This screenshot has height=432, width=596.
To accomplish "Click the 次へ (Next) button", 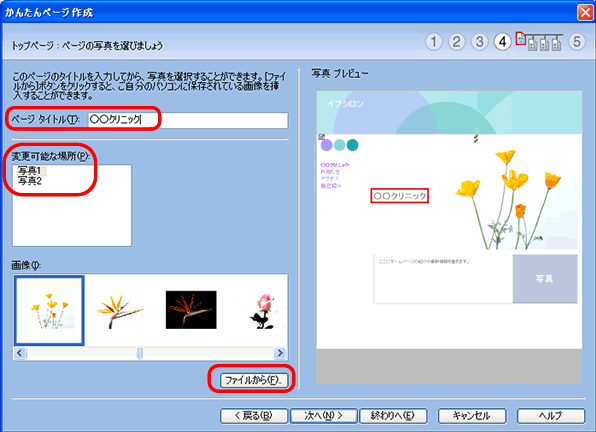I will [323, 416].
